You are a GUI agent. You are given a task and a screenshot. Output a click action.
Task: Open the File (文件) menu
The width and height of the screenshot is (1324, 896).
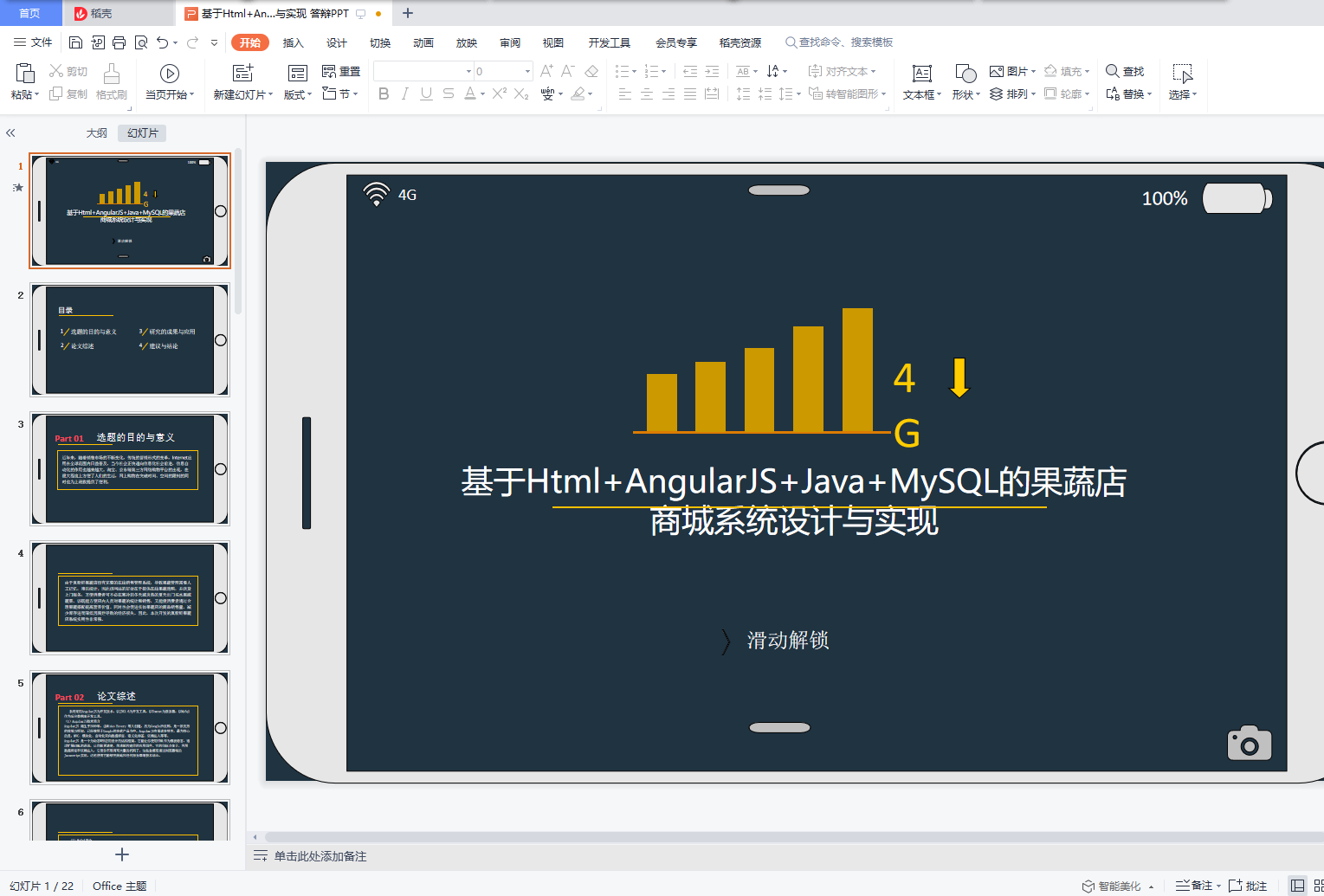click(33, 42)
